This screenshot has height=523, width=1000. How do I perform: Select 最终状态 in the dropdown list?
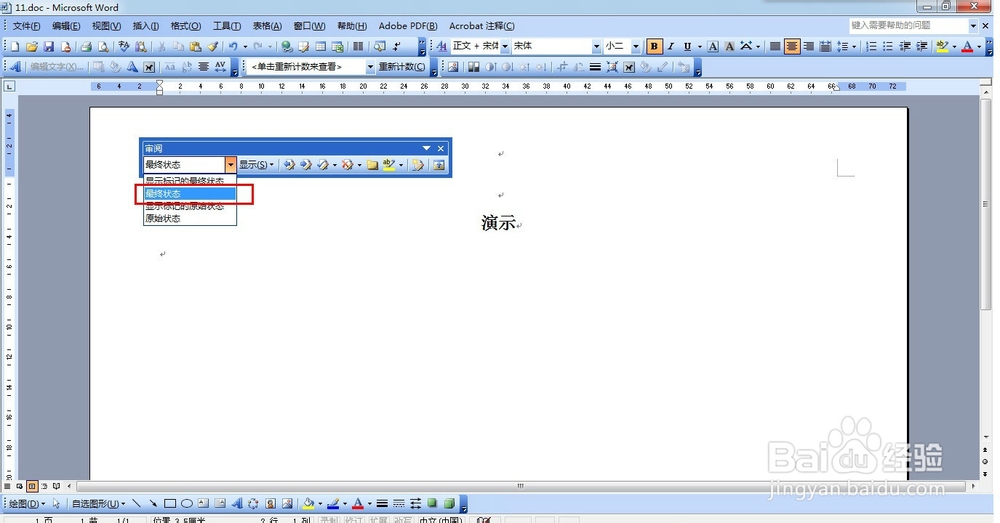[190, 194]
